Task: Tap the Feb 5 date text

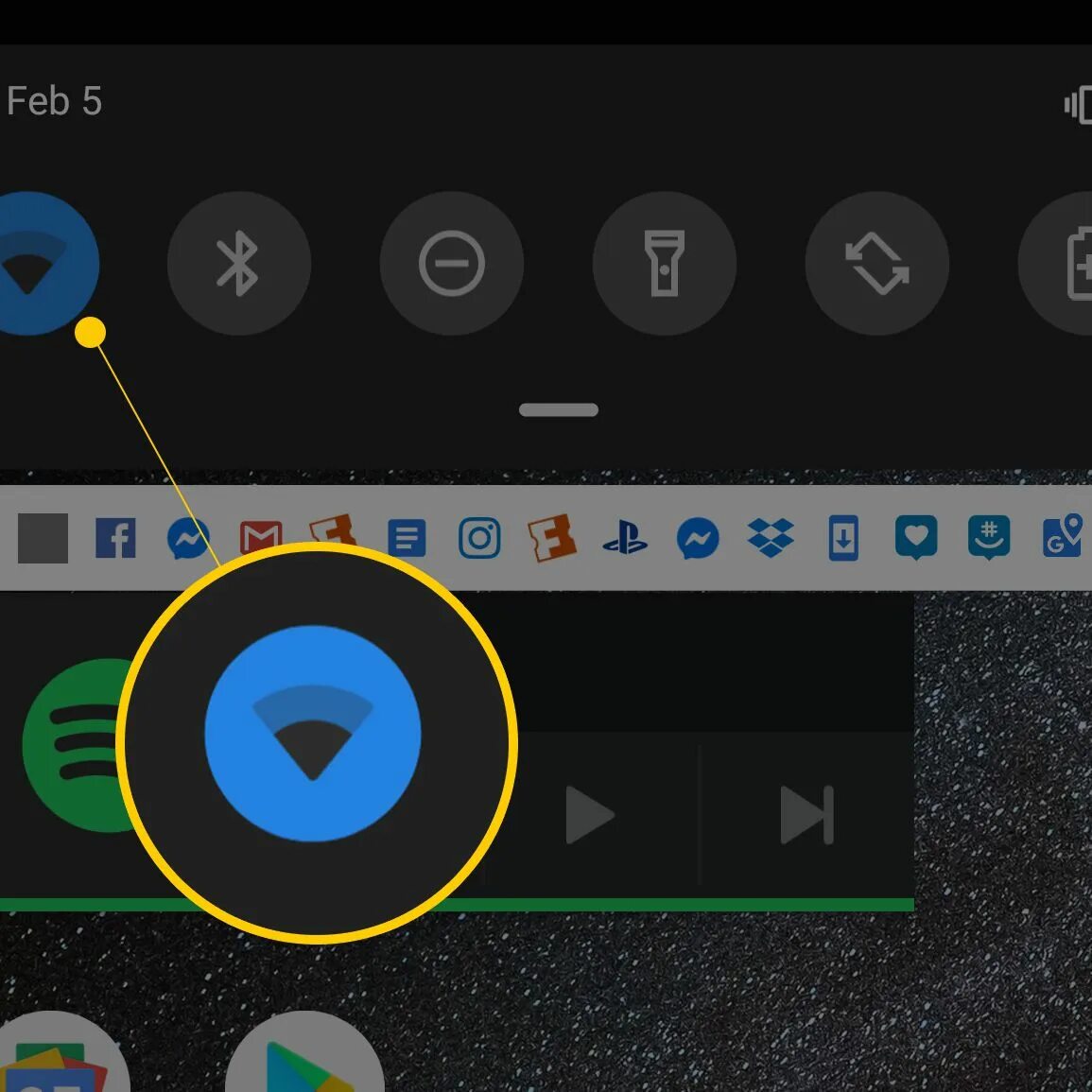Action: (x=54, y=101)
